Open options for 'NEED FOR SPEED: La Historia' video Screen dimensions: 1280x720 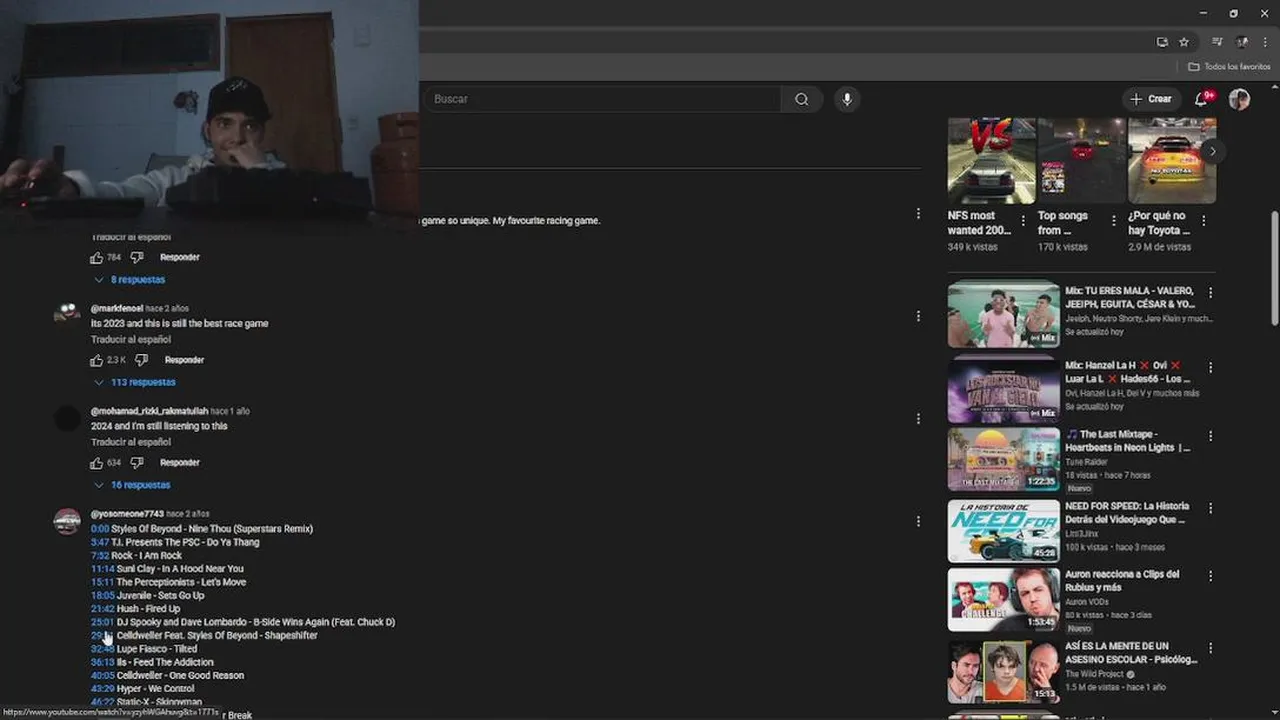tap(1210, 508)
